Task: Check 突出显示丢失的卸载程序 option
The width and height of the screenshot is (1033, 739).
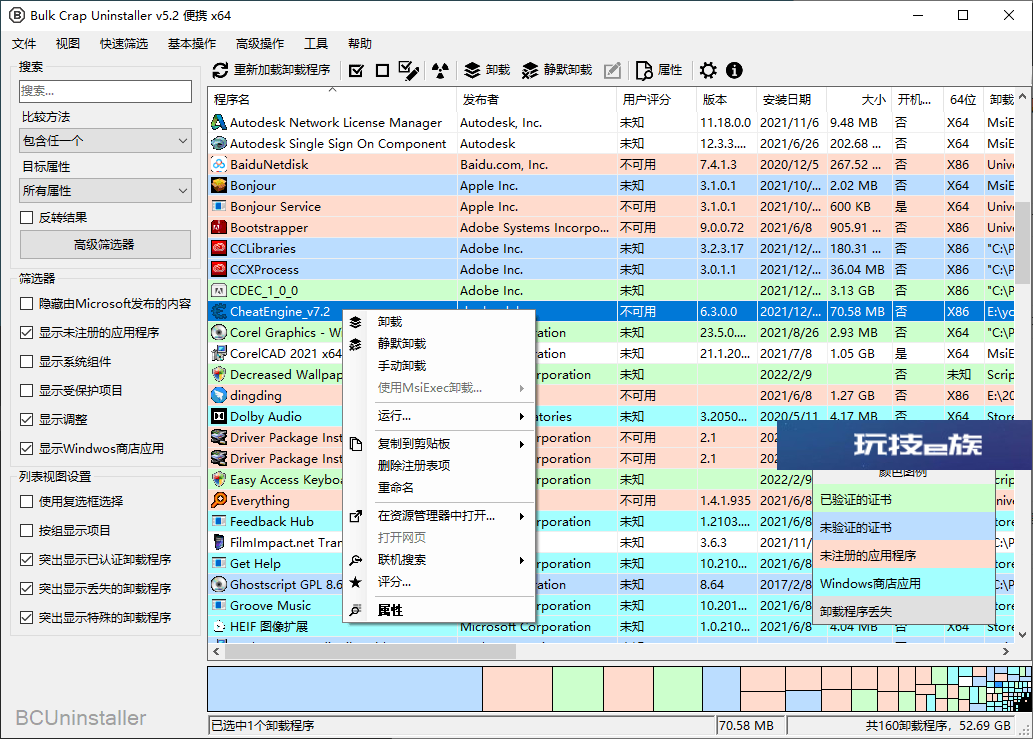Action: coord(27,589)
